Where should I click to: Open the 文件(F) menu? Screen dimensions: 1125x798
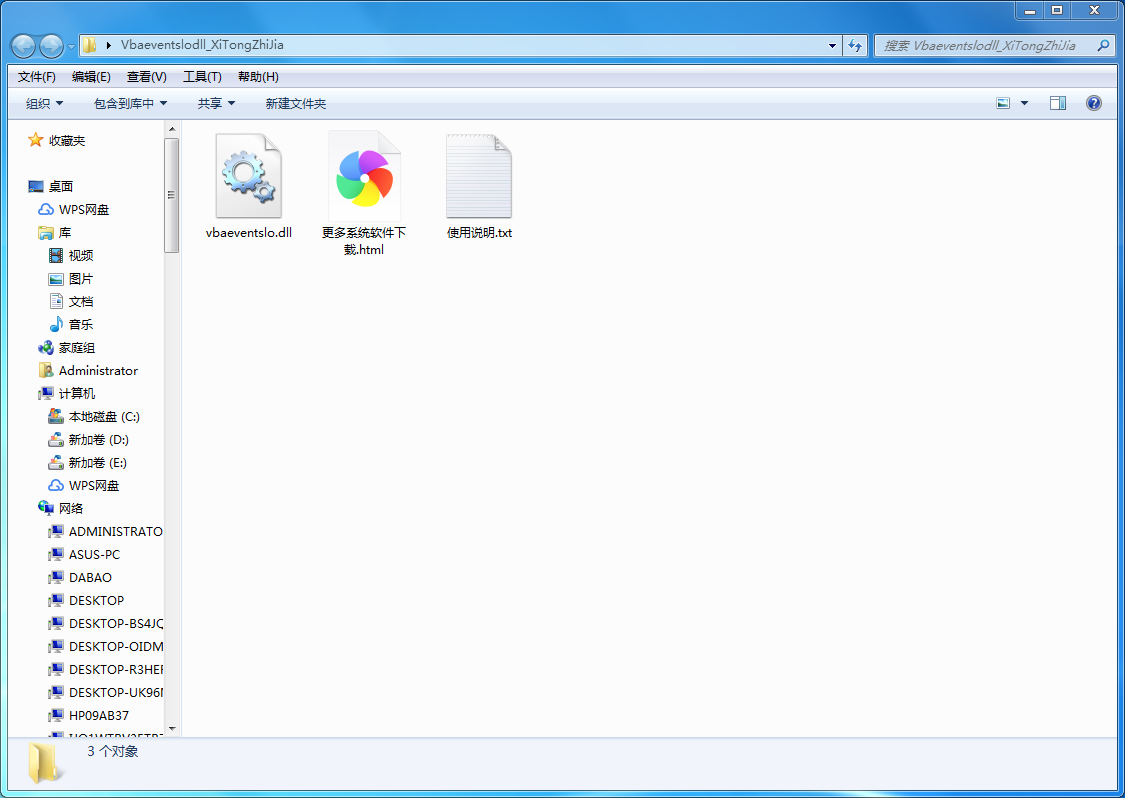coord(37,77)
